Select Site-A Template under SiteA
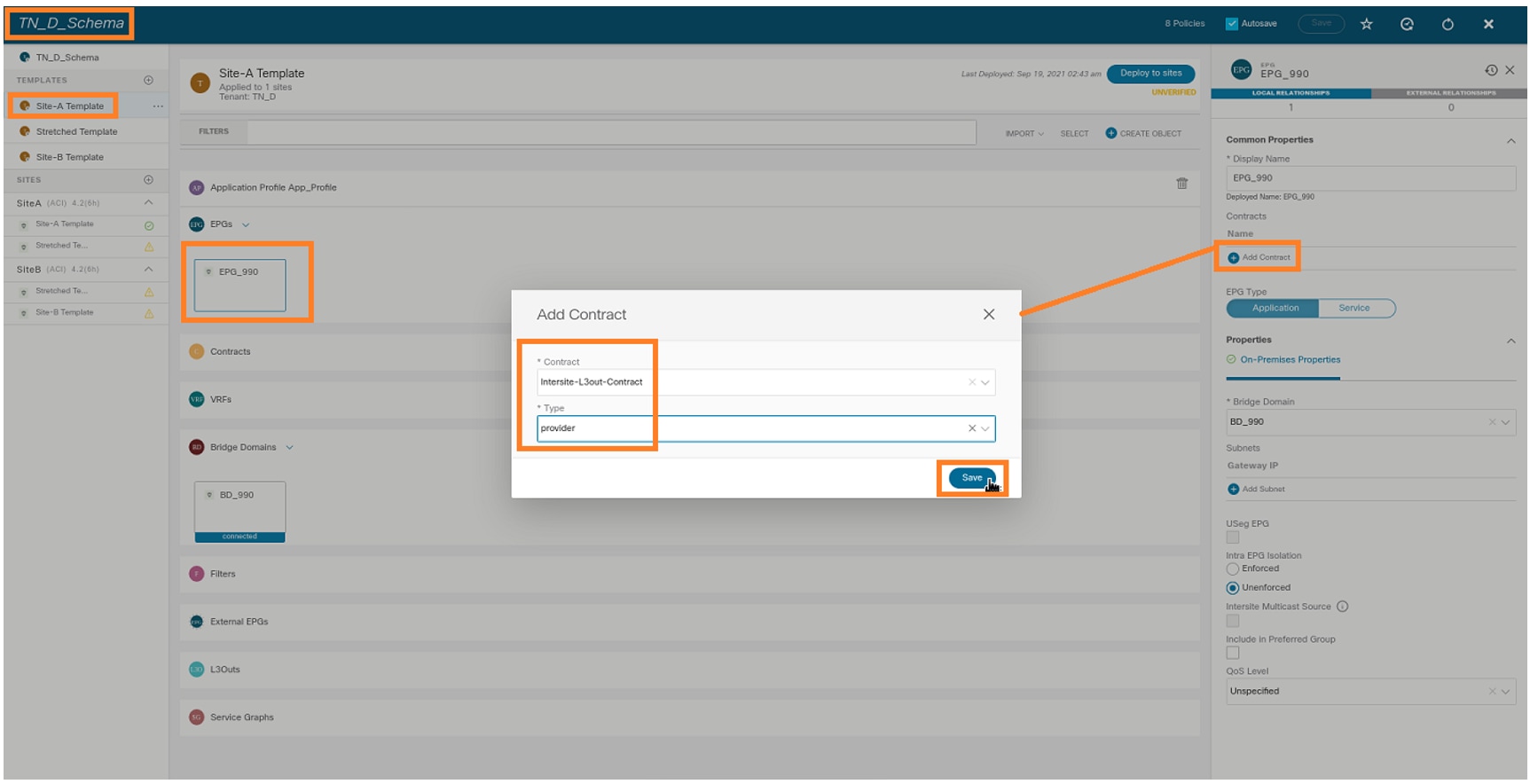This screenshot has height=784, width=1530. coord(64,224)
